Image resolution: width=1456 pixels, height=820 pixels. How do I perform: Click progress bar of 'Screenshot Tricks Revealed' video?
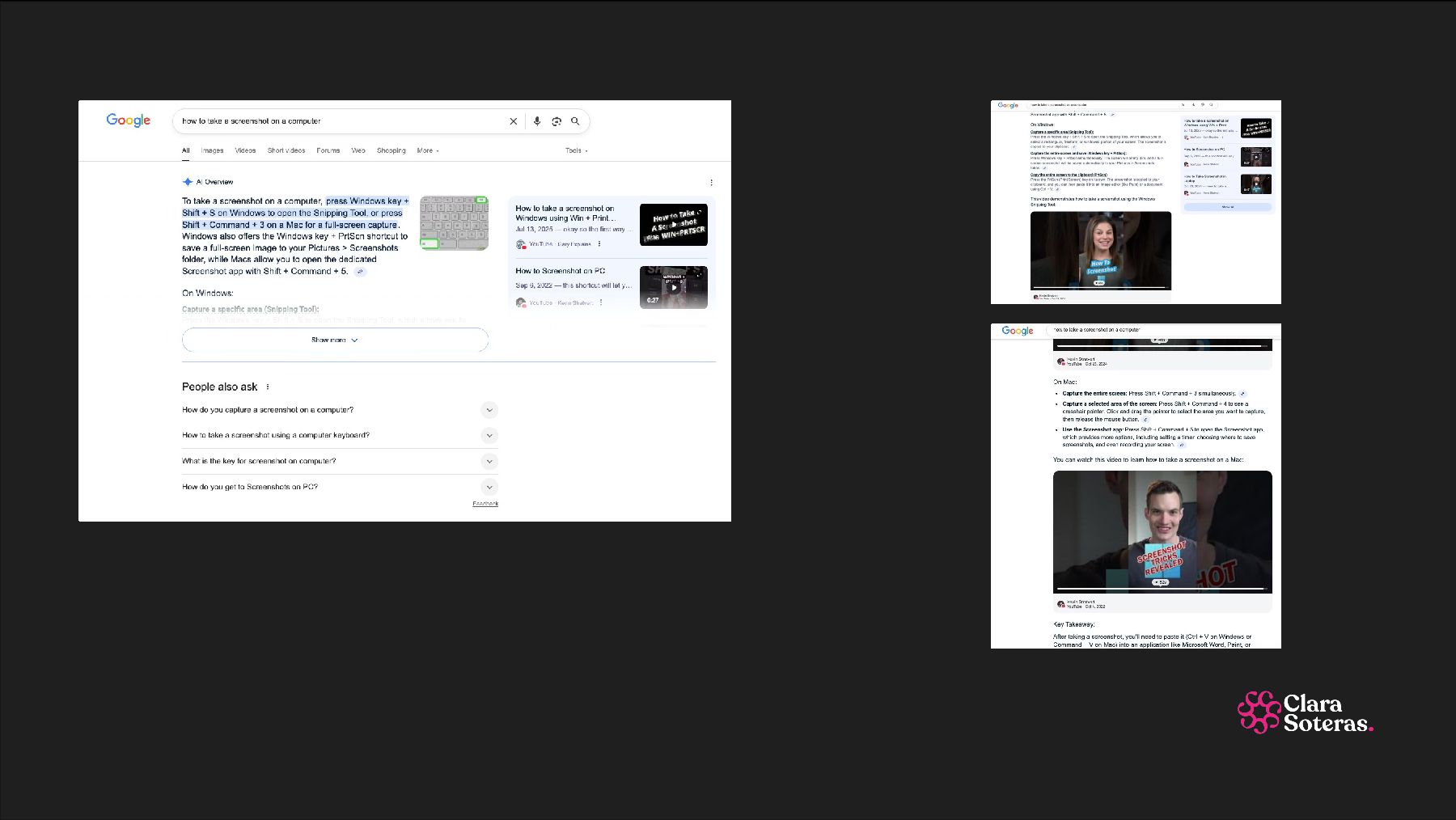click(x=1161, y=589)
